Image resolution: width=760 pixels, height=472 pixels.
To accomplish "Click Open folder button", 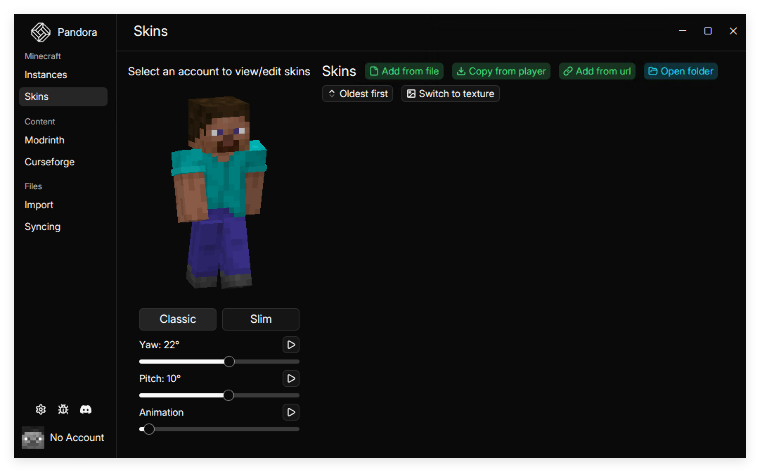I will click(x=681, y=71).
